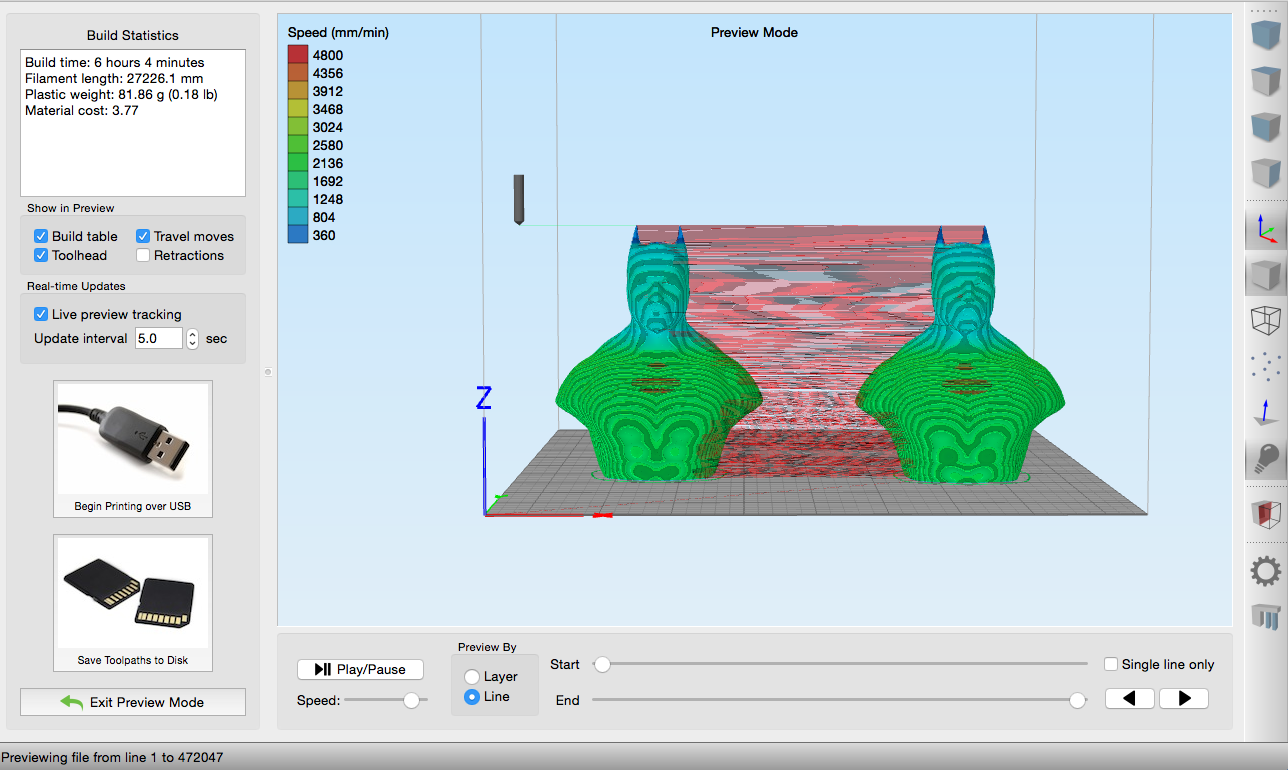This screenshot has width=1288, height=770.
Task: Click the sidebar collapse handle dot
Action: [268, 372]
